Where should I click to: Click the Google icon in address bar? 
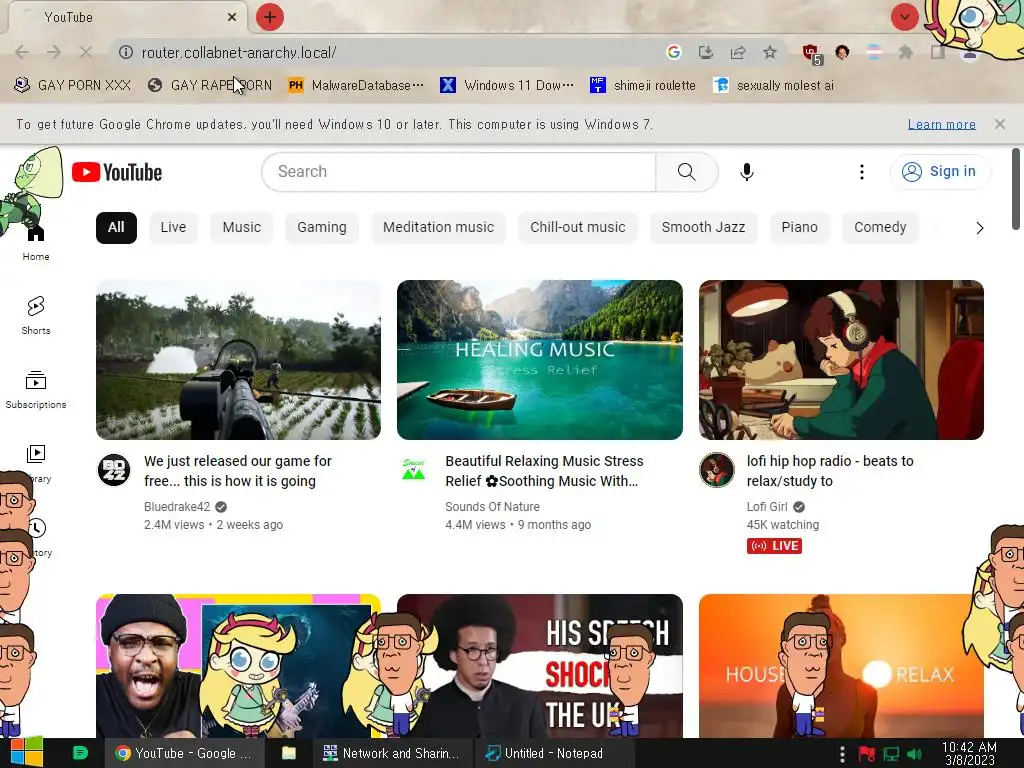tap(674, 52)
